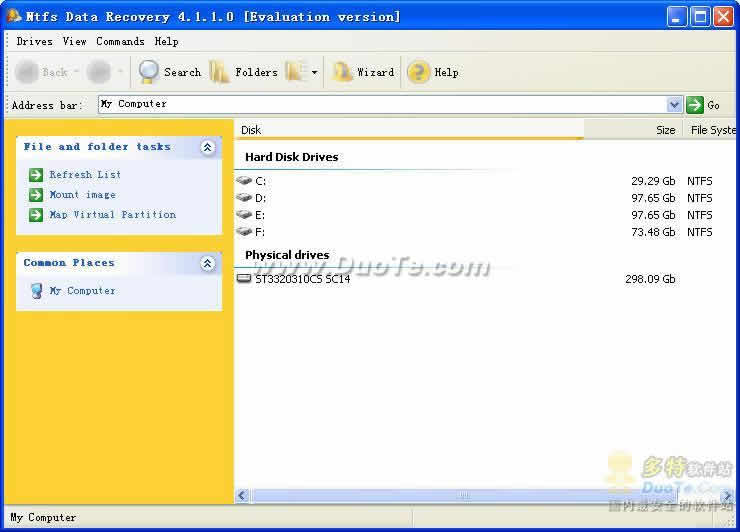Image resolution: width=740 pixels, height=532 pixels.
Task: Click the horizontal scrollbar thumb
Action: pyautogui.click(x=465, y=496)
